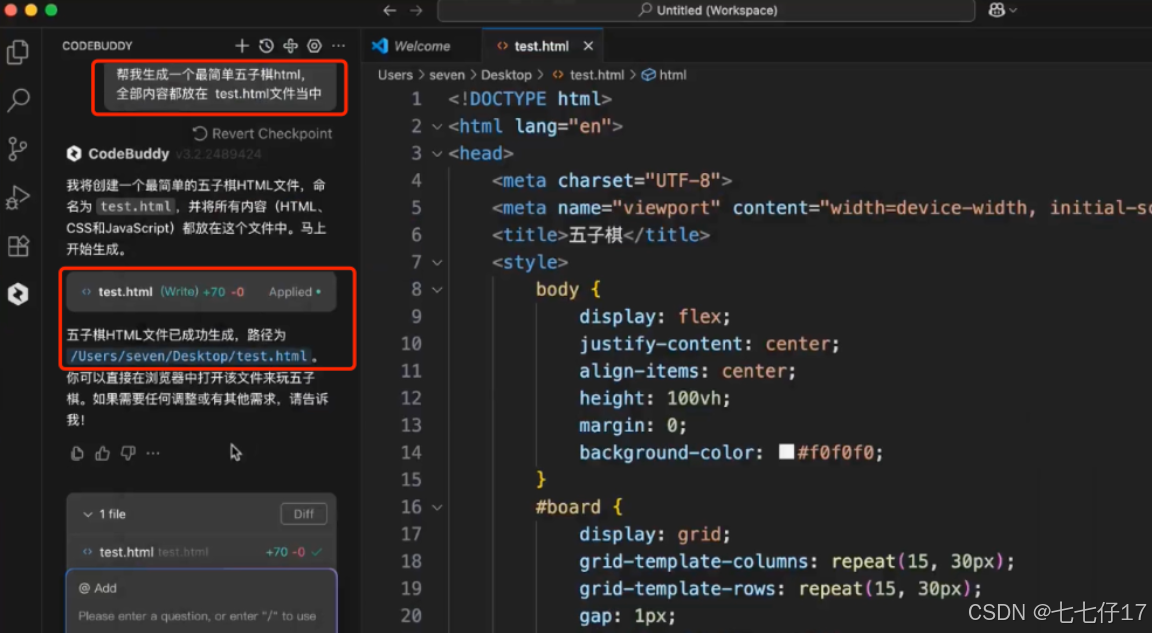Select the test.html editor tab
Screen dimensions: 1152x633
[x=541, y=46]
